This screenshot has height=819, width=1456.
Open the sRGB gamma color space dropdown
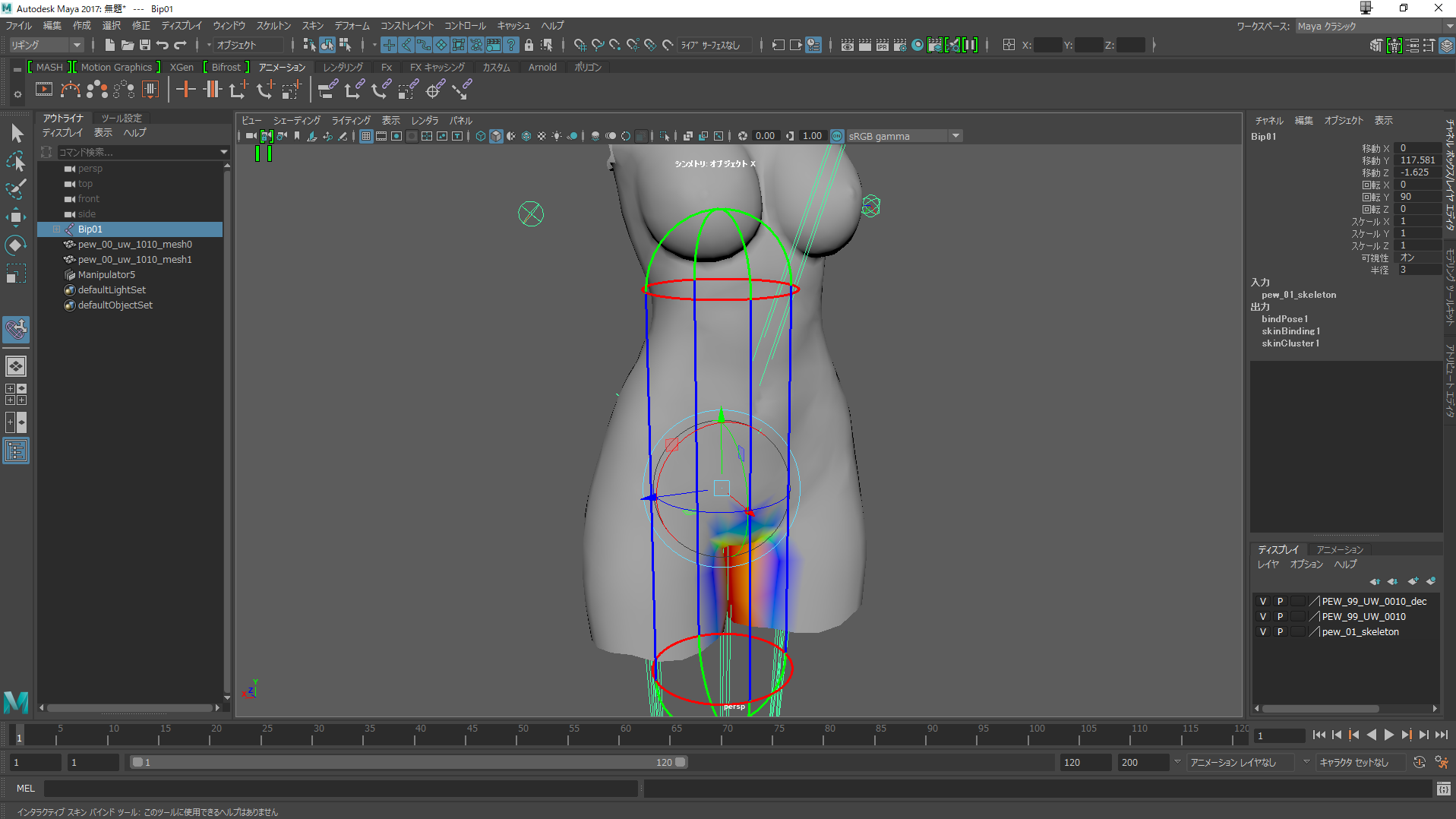point(955,136)
